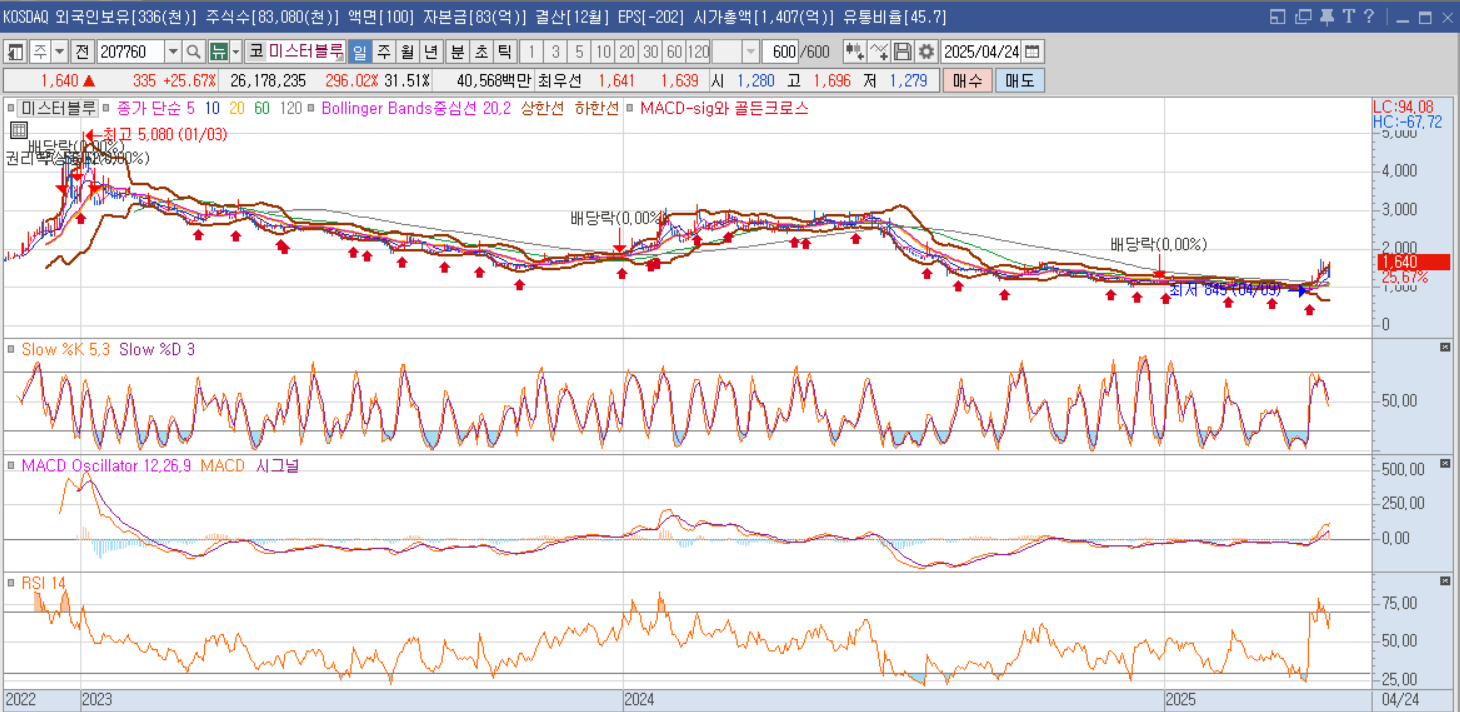Click the 매수 buy button
Screen dimensions: 1460x712
click(967, 81)
